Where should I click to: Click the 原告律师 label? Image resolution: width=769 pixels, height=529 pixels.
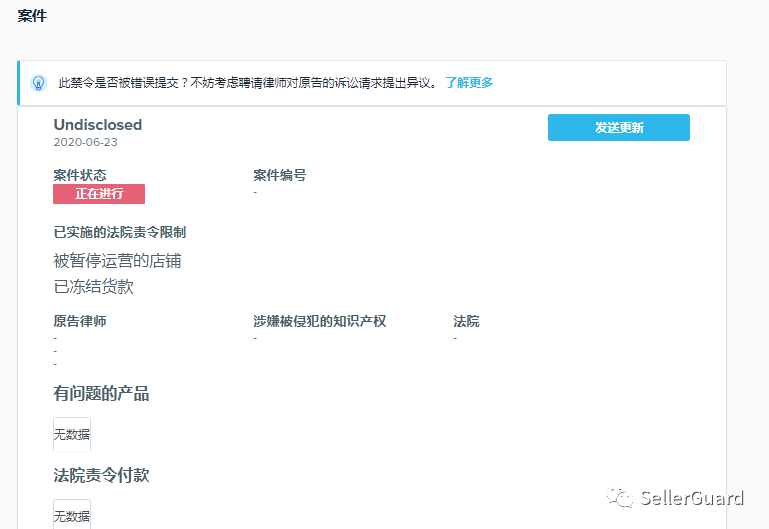[79, 321]
